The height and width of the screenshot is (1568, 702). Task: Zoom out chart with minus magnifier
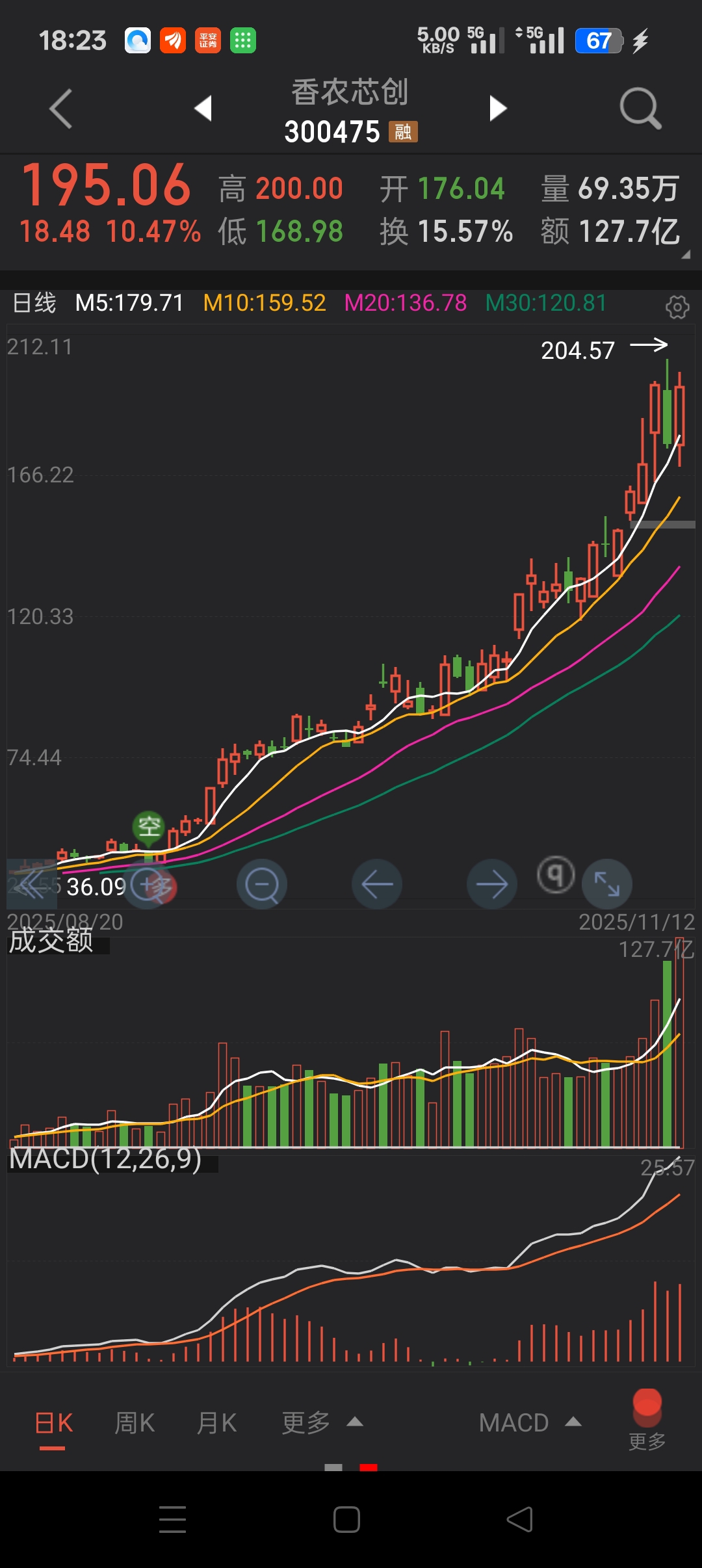click(x=262, y=884)
